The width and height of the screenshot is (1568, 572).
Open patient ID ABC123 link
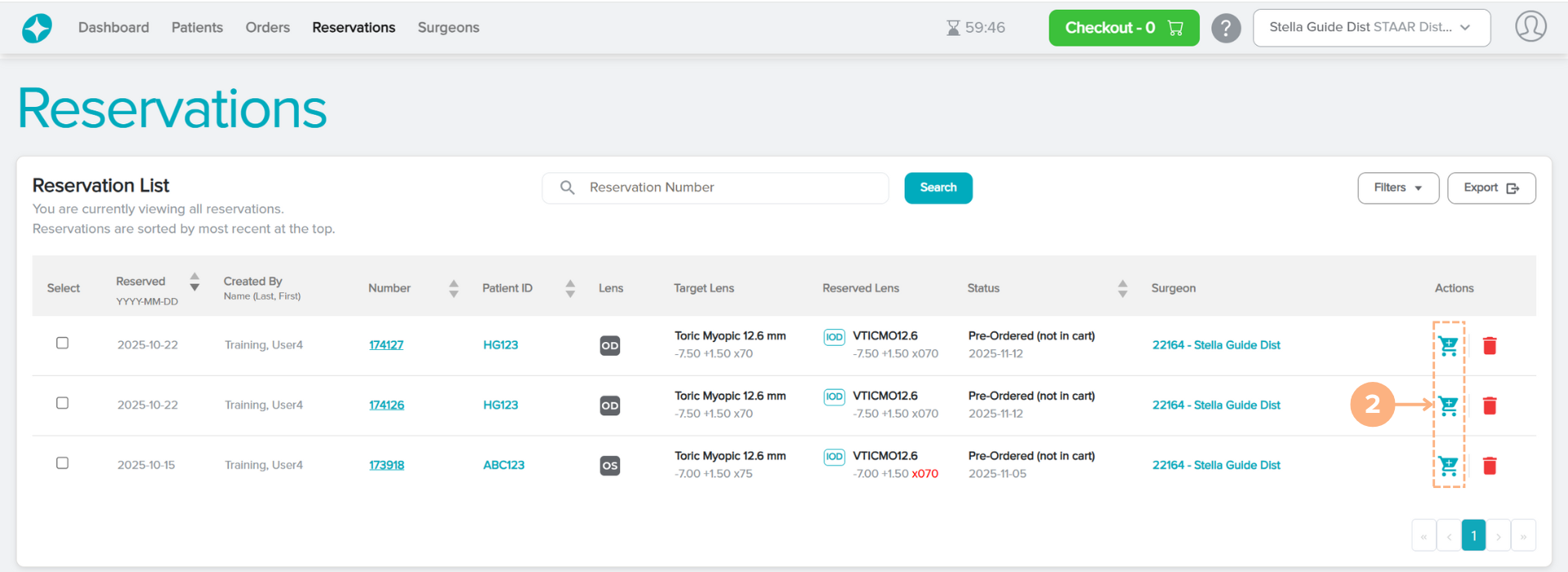point(503,465)
